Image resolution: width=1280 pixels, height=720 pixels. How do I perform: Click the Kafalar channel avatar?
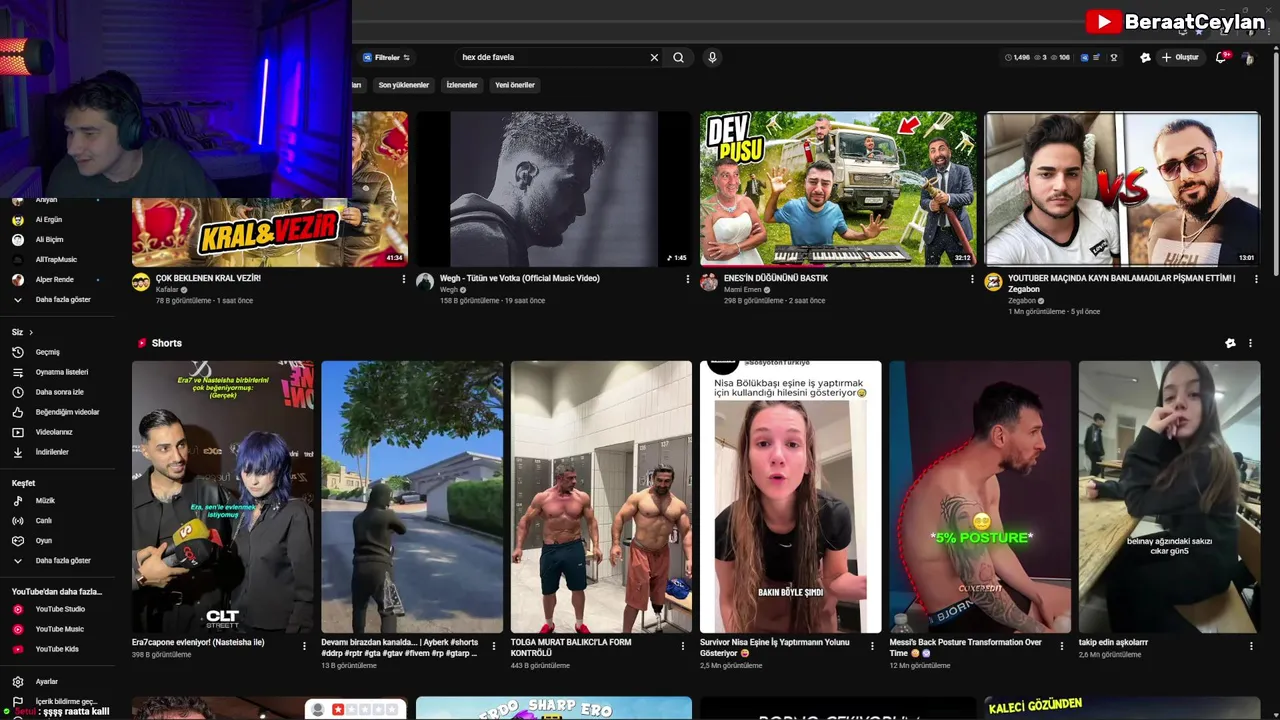pos(141,282)
